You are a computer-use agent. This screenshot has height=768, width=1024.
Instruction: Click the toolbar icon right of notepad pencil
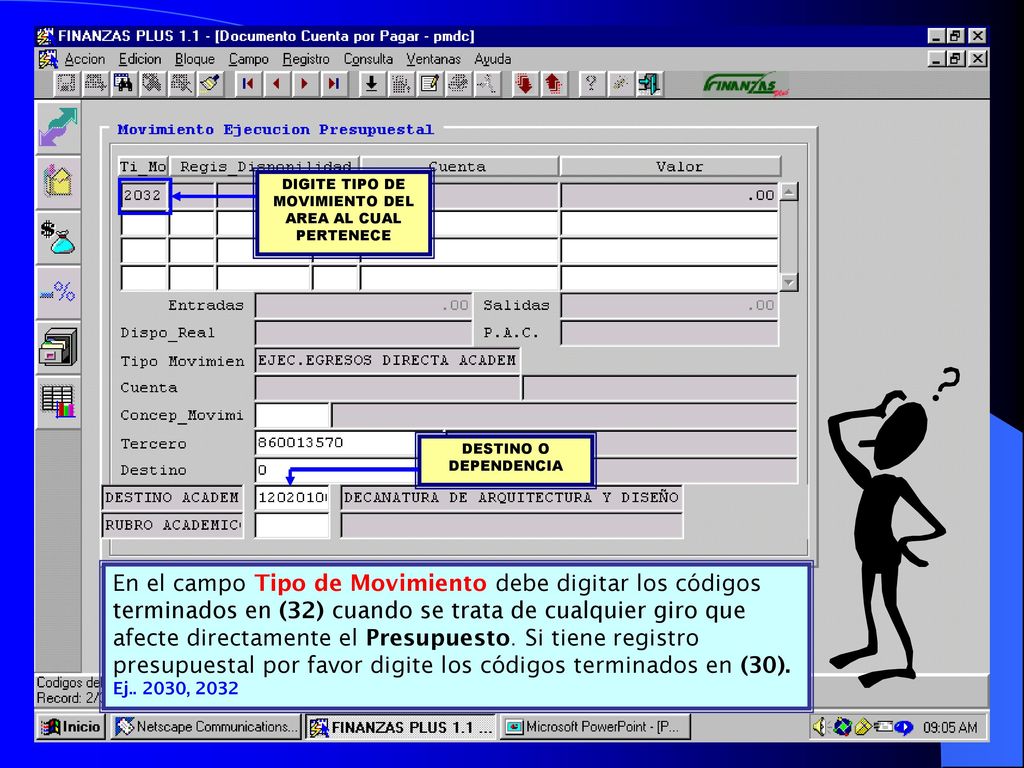coord(458,84)
